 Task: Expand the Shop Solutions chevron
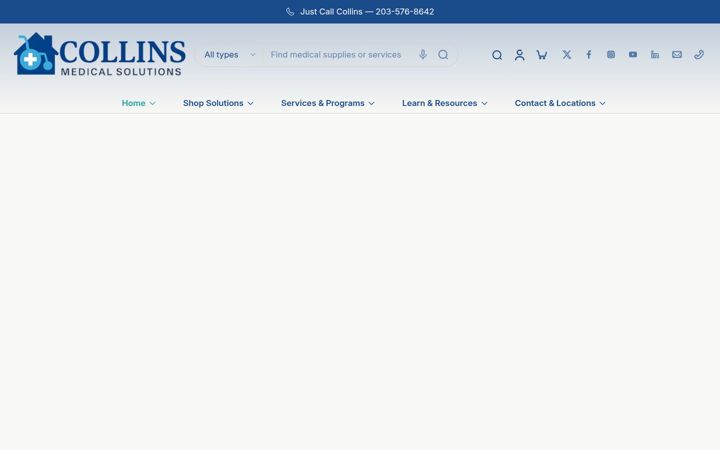click(250, 103)
